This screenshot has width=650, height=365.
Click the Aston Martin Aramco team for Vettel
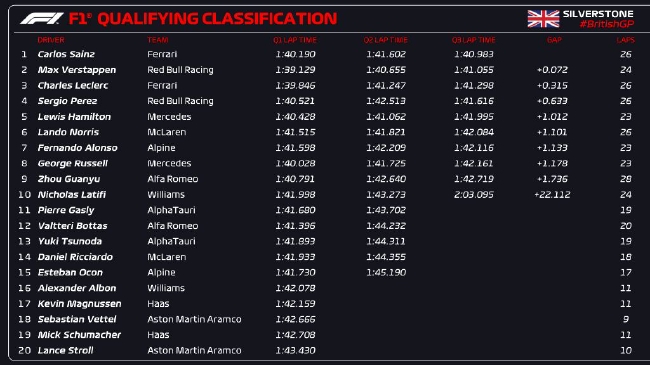tap(194, 319)
